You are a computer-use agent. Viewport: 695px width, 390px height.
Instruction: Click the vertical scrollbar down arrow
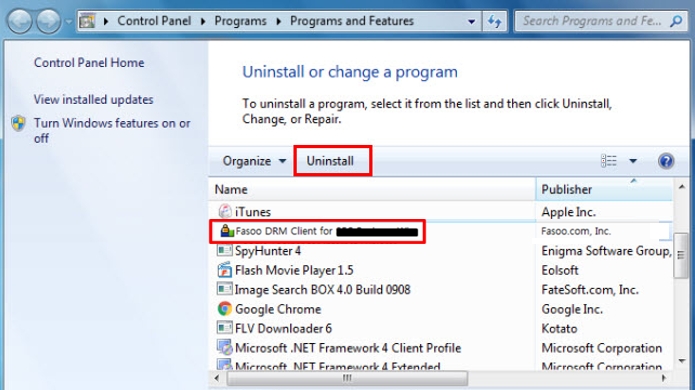click(682, 361)
